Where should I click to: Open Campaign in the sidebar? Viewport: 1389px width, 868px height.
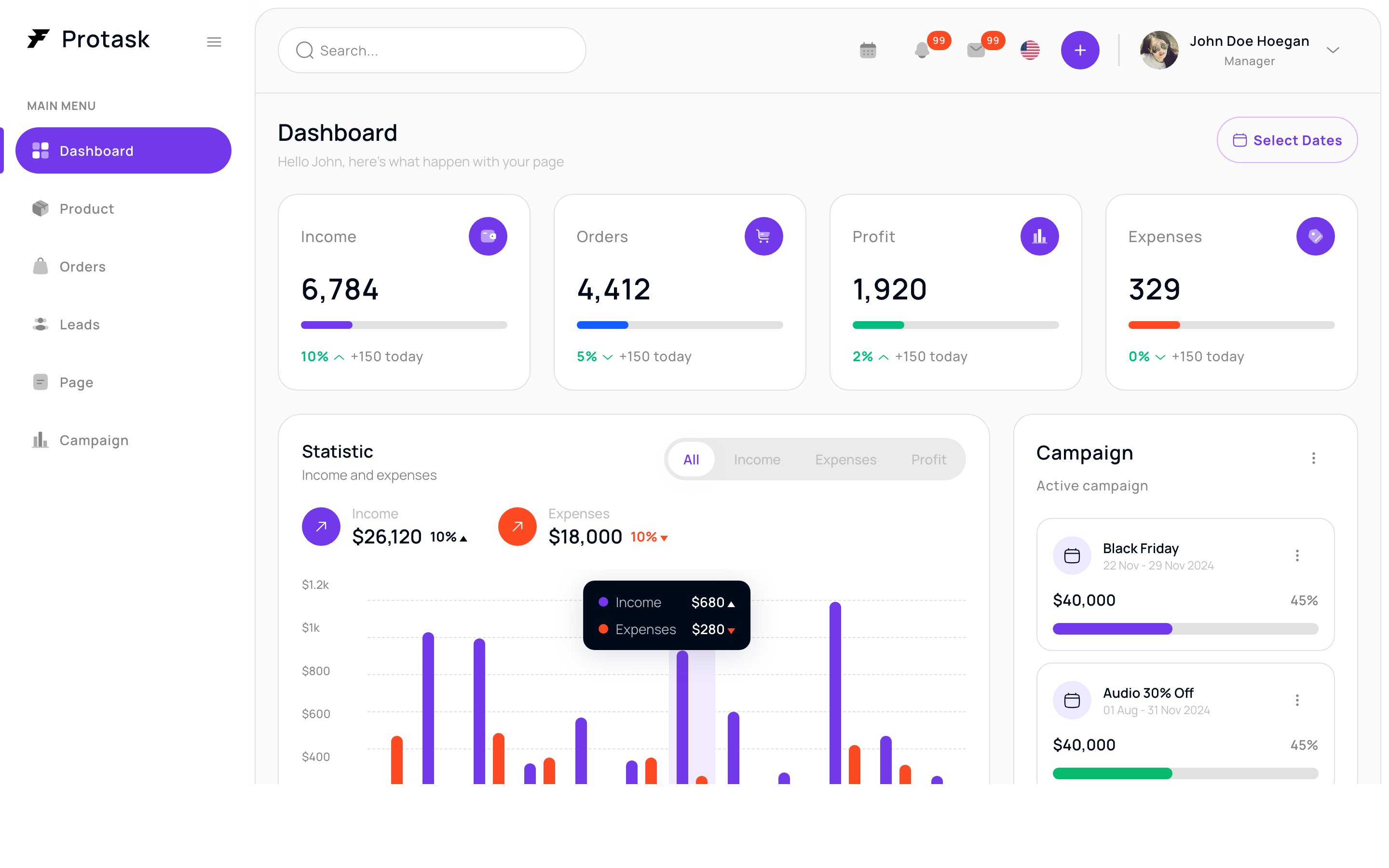click(x=123, y=440)
